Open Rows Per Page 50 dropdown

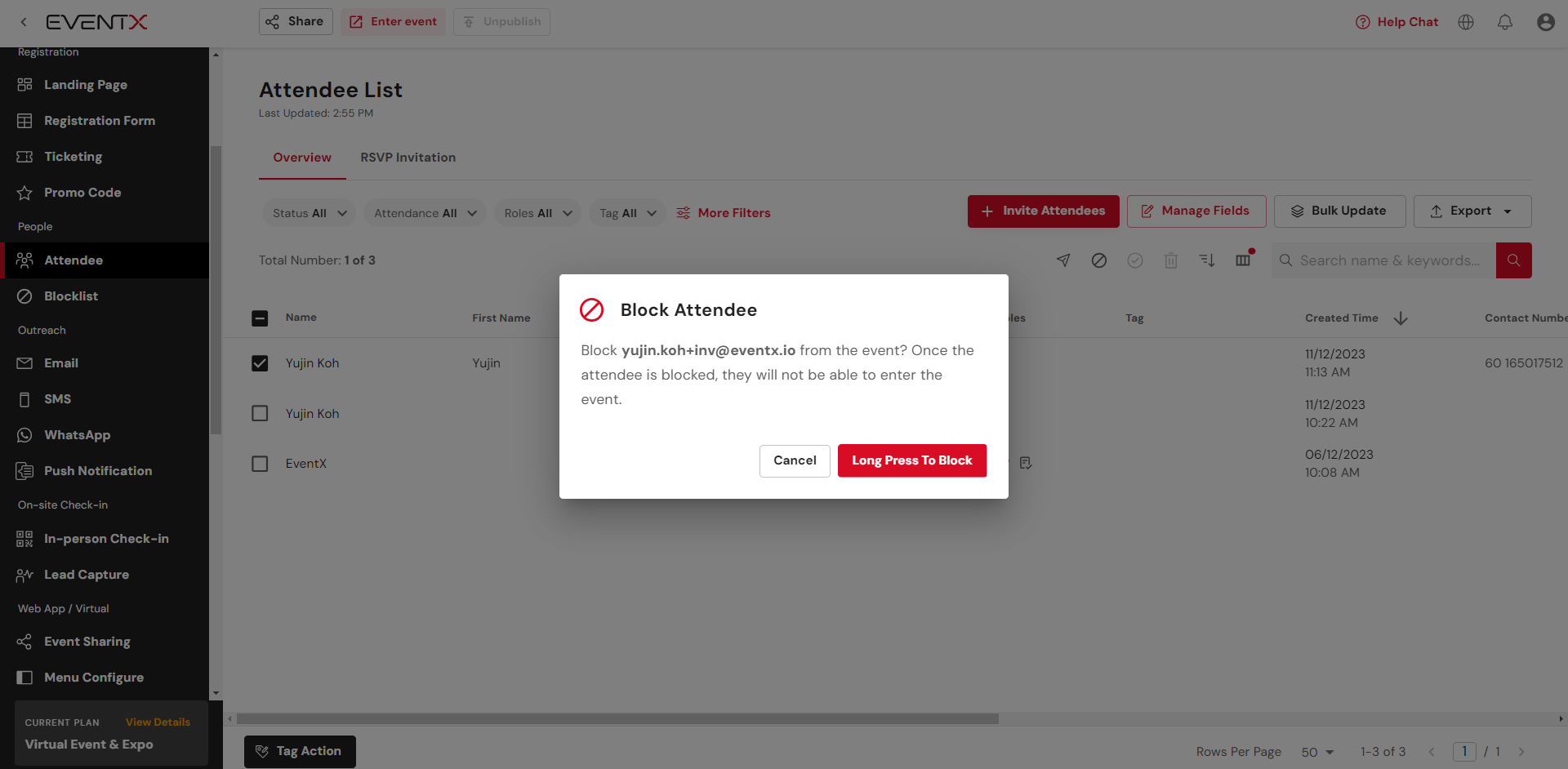(x=1317, y=752)
